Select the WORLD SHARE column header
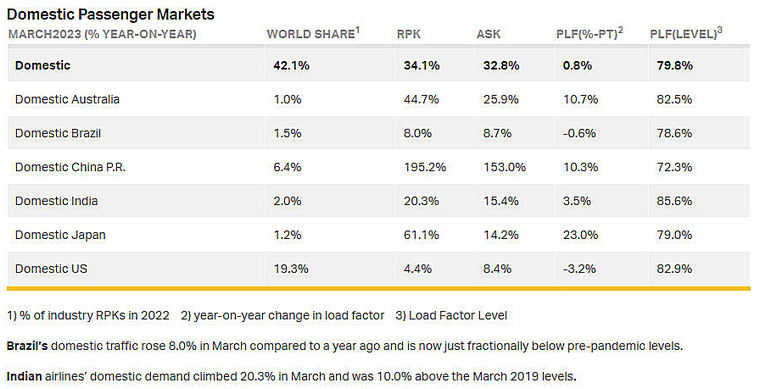The height and width of the screenshot is (389, 760). point(313,34)
